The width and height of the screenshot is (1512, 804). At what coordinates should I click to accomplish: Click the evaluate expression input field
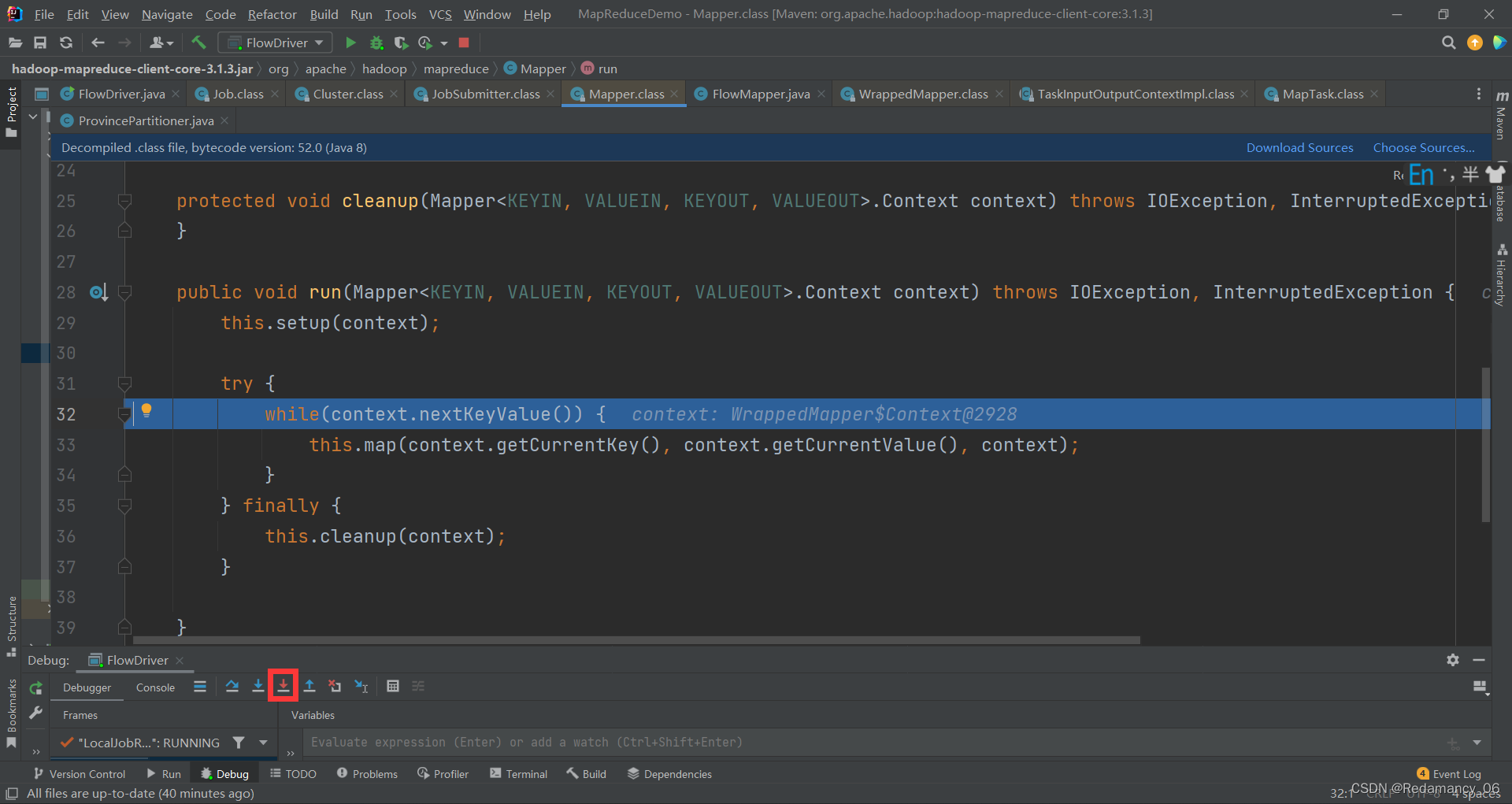pos(874,743)
